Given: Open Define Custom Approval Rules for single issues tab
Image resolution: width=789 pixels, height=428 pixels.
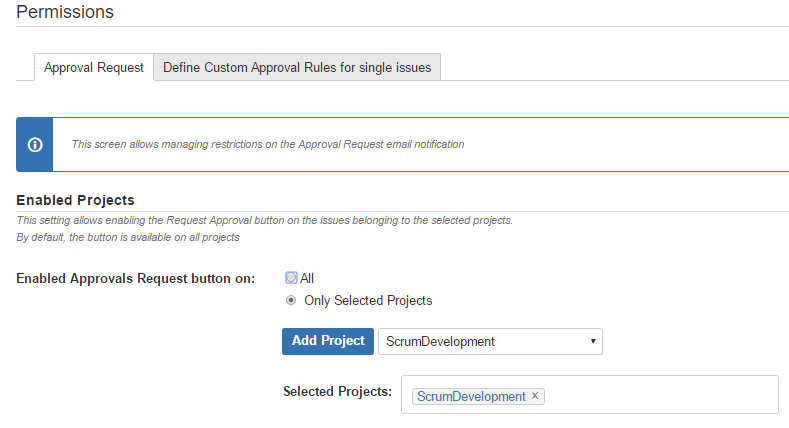Looking at the screenshot, I should 297,68.
